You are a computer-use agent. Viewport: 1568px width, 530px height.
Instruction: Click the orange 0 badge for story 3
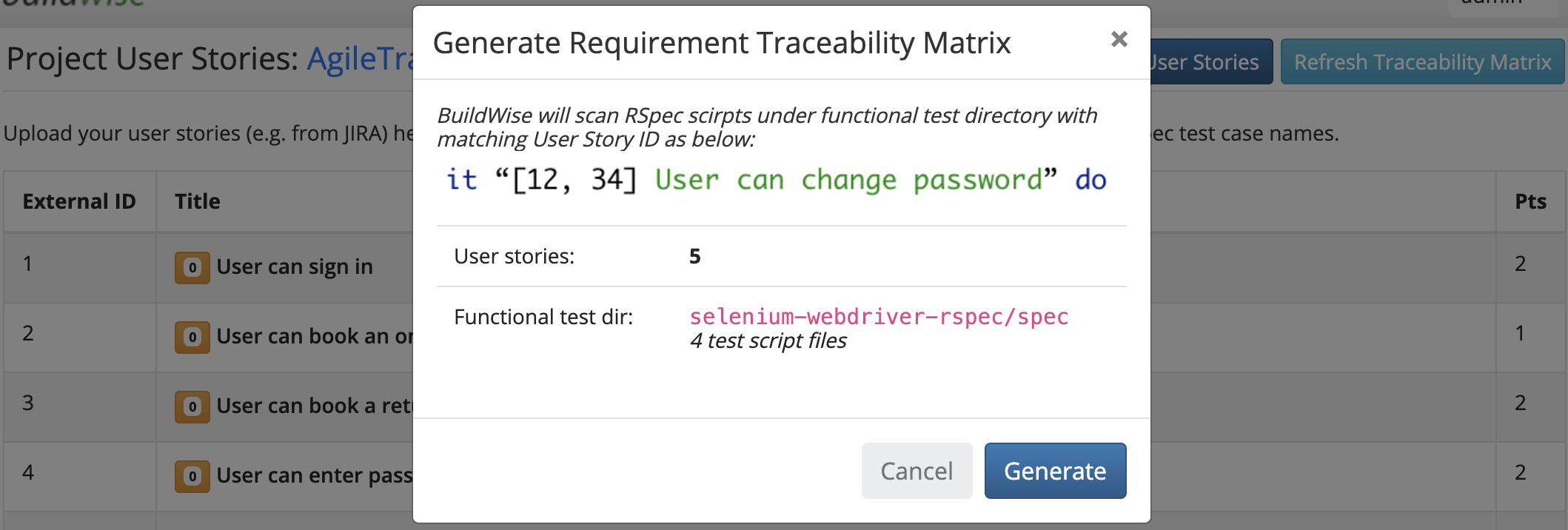[x=192, y=406]
